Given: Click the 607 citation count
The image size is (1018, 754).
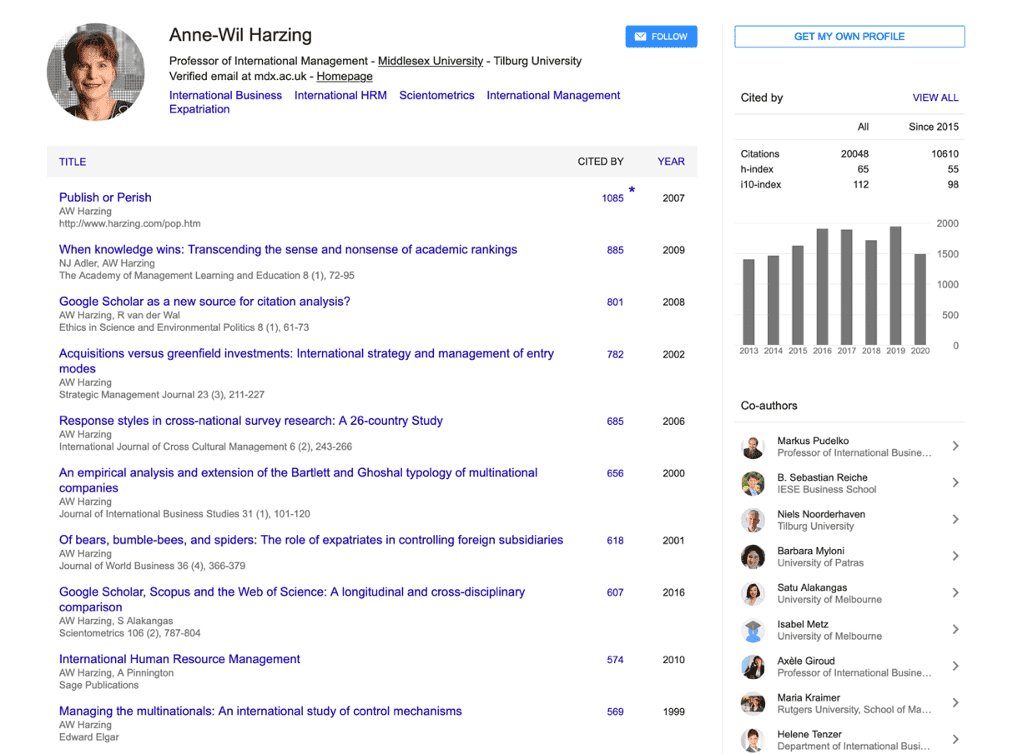Looking at the screenshot, I should [x=615, y=592].
